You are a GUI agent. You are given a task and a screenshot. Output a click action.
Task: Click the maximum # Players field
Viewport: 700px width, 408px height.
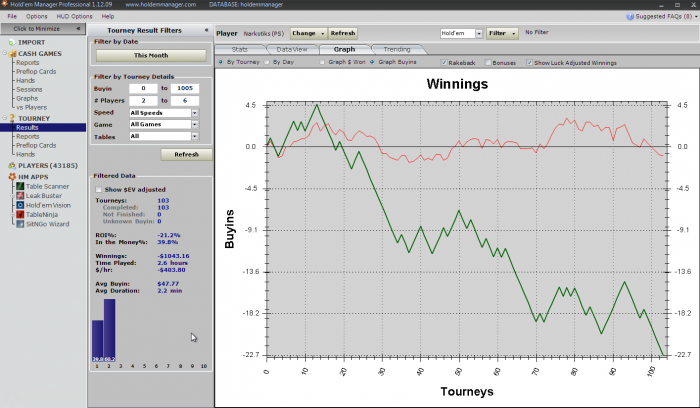click(184, 101)
